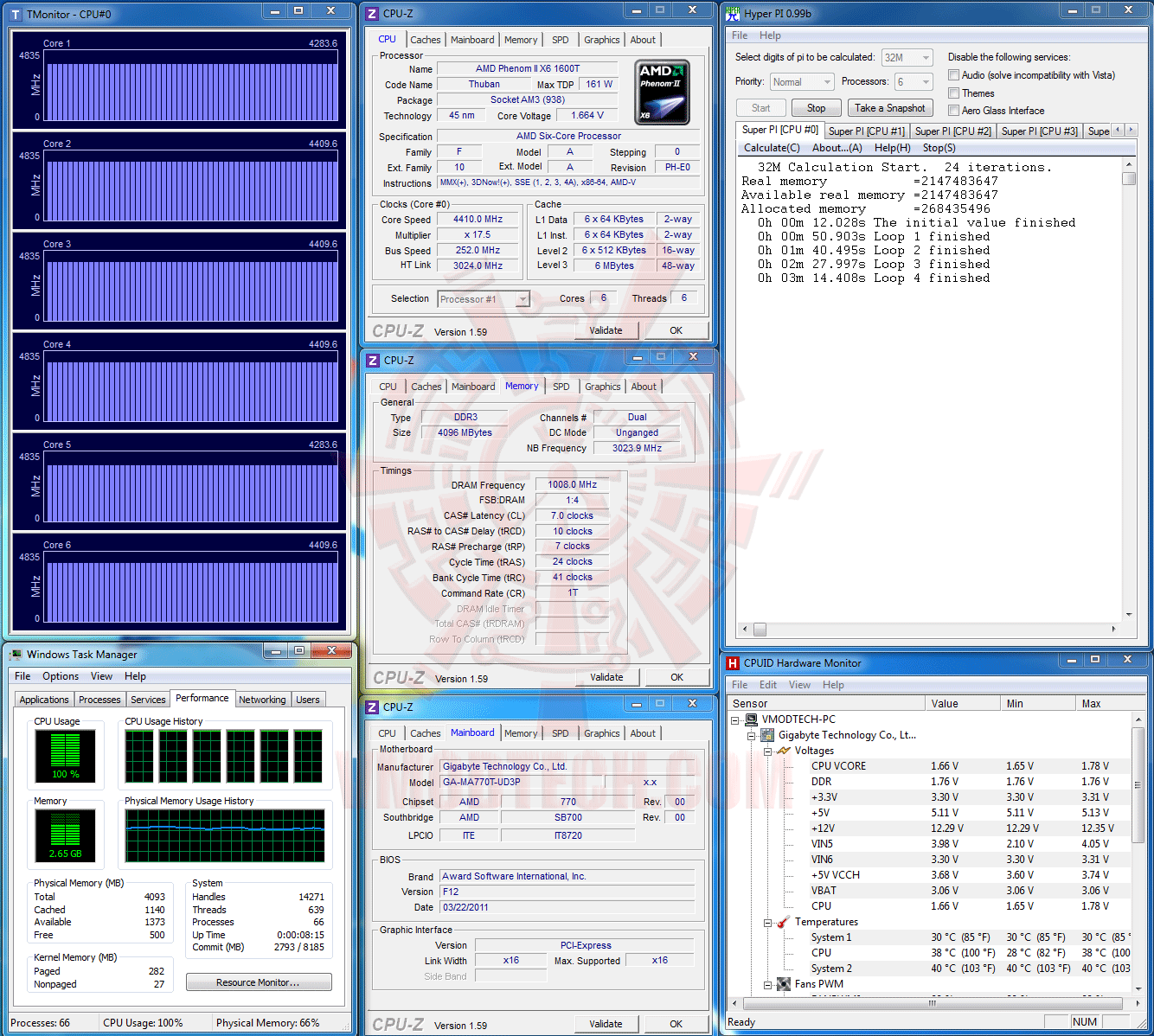Open the SPD tab in the Mainboard CPU-Z window

pyautogui.click(x=561, y=733)
